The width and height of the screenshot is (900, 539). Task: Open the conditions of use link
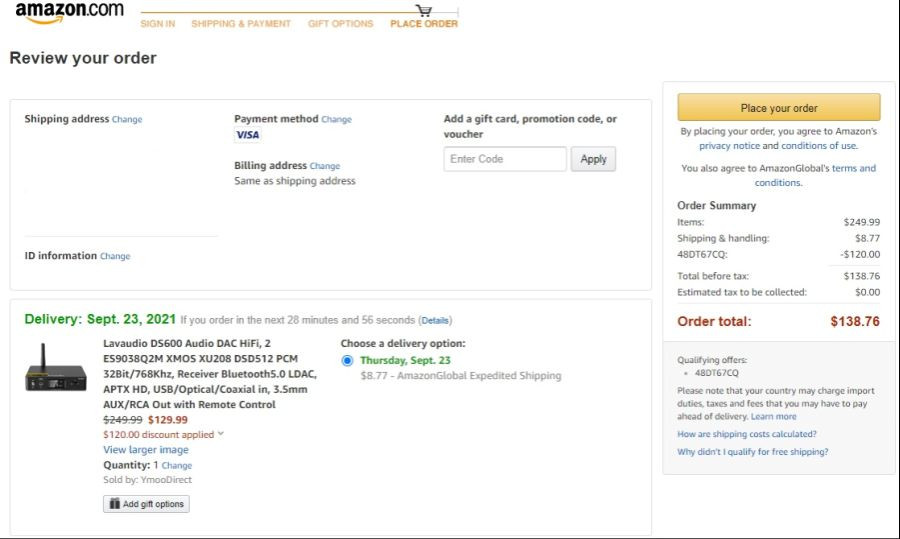818,146
